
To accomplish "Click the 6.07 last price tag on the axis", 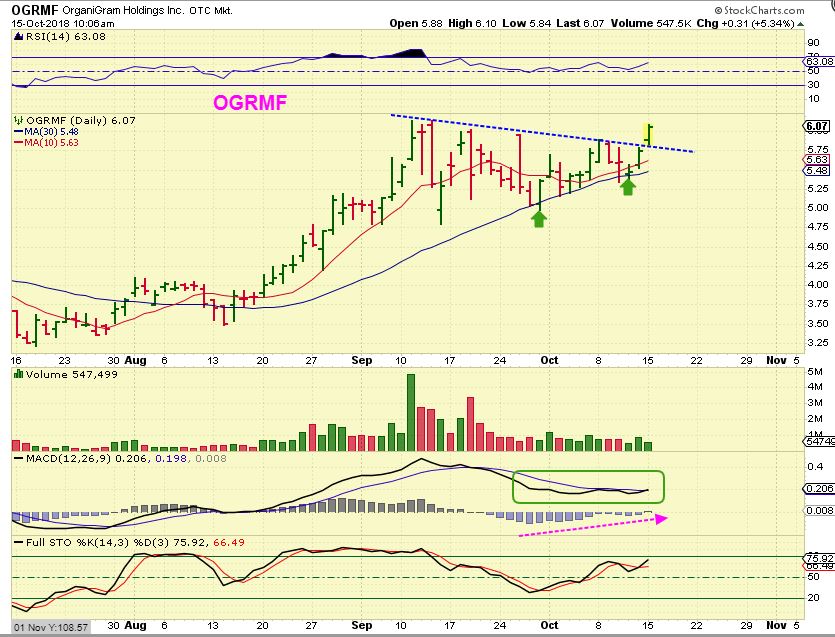I will tap(816, 126).
